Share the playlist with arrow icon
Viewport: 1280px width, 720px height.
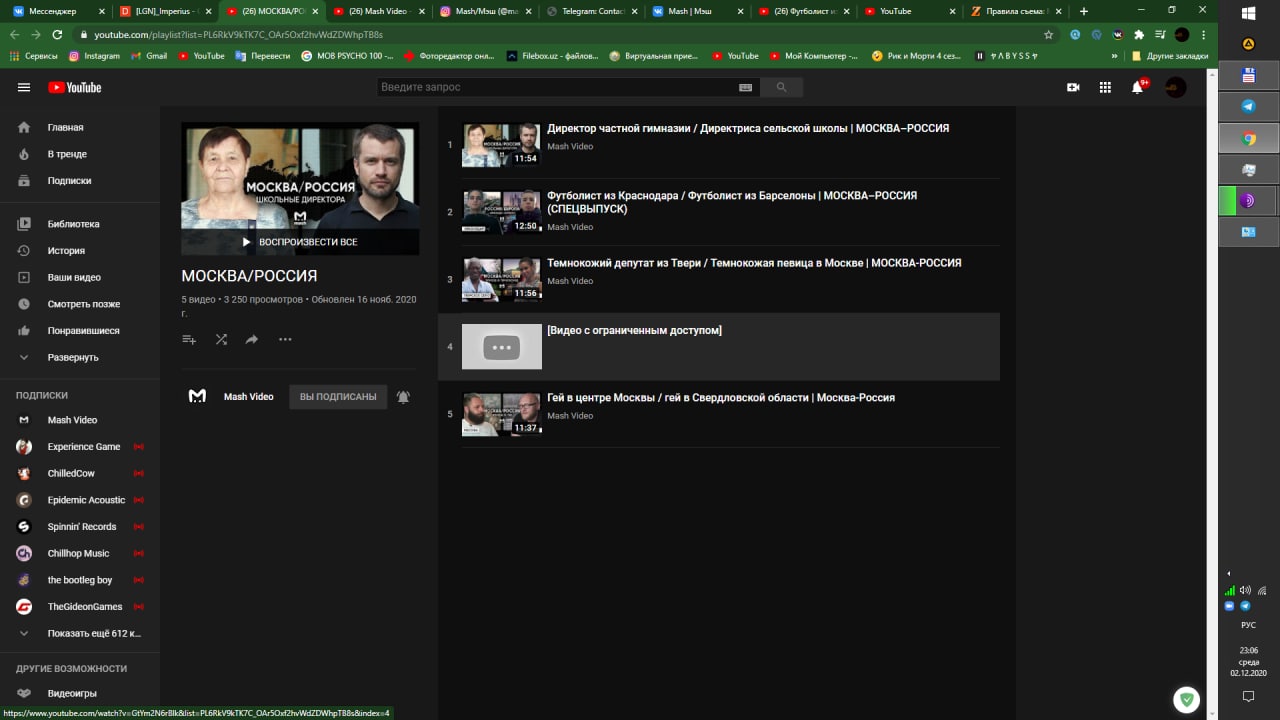click(x=252, y=339)
